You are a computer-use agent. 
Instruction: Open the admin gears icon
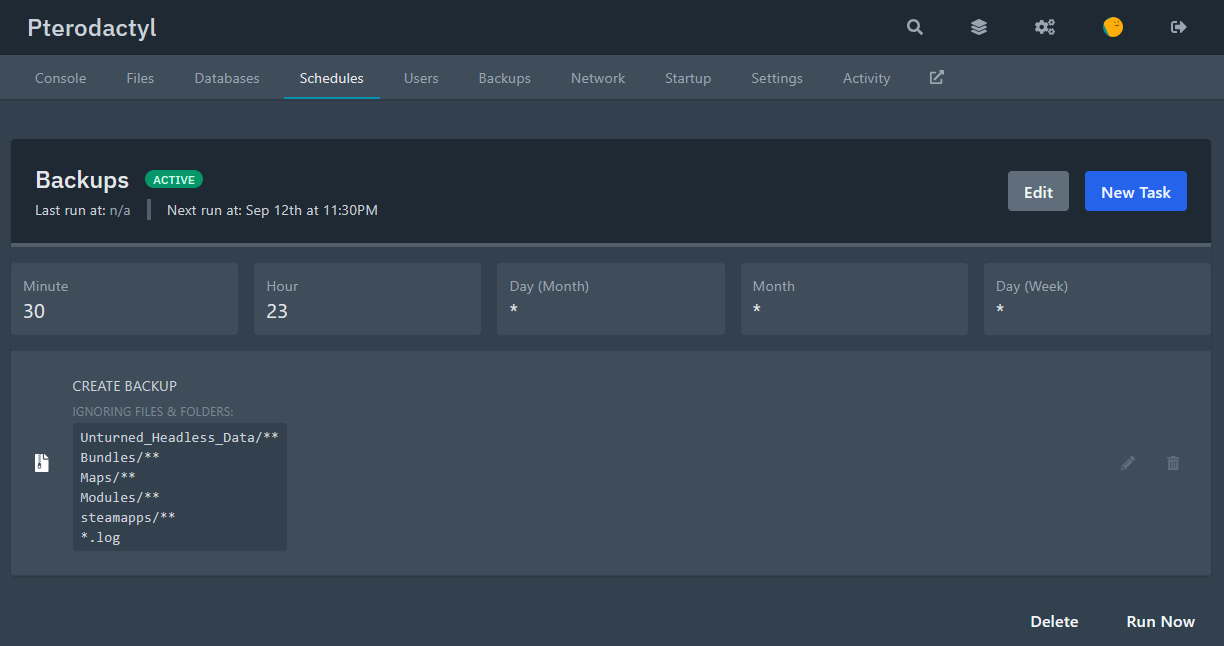coord(1045,27)
